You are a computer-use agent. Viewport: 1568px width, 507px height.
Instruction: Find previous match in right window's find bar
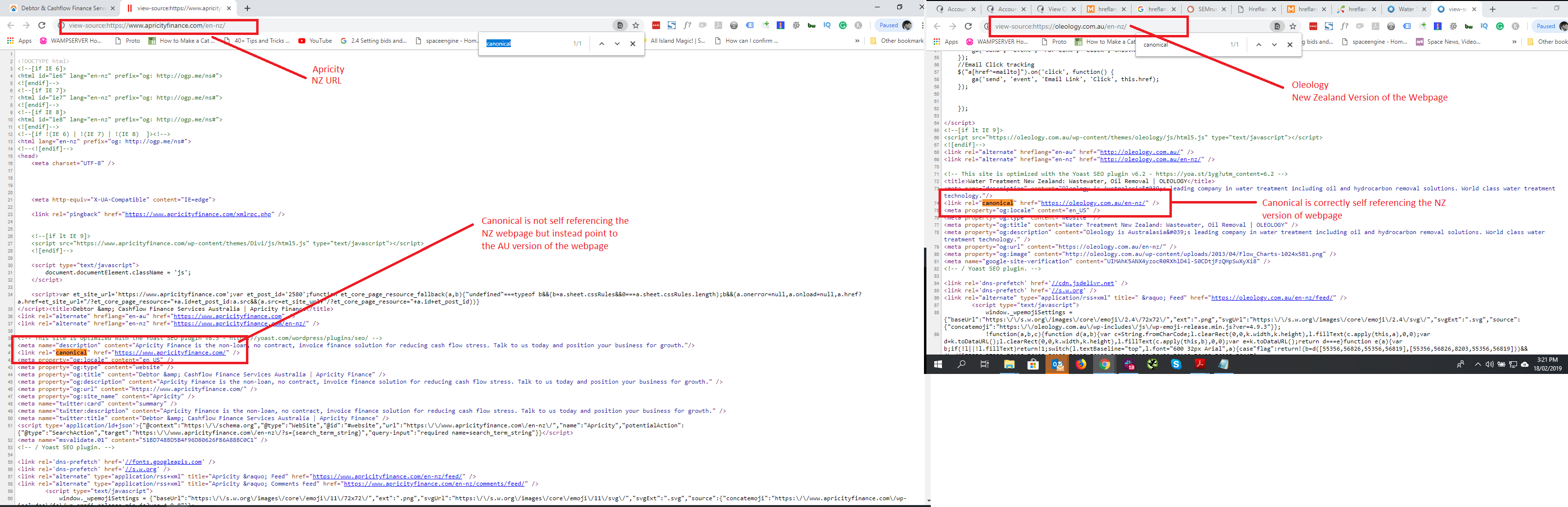click(1258, 44)
